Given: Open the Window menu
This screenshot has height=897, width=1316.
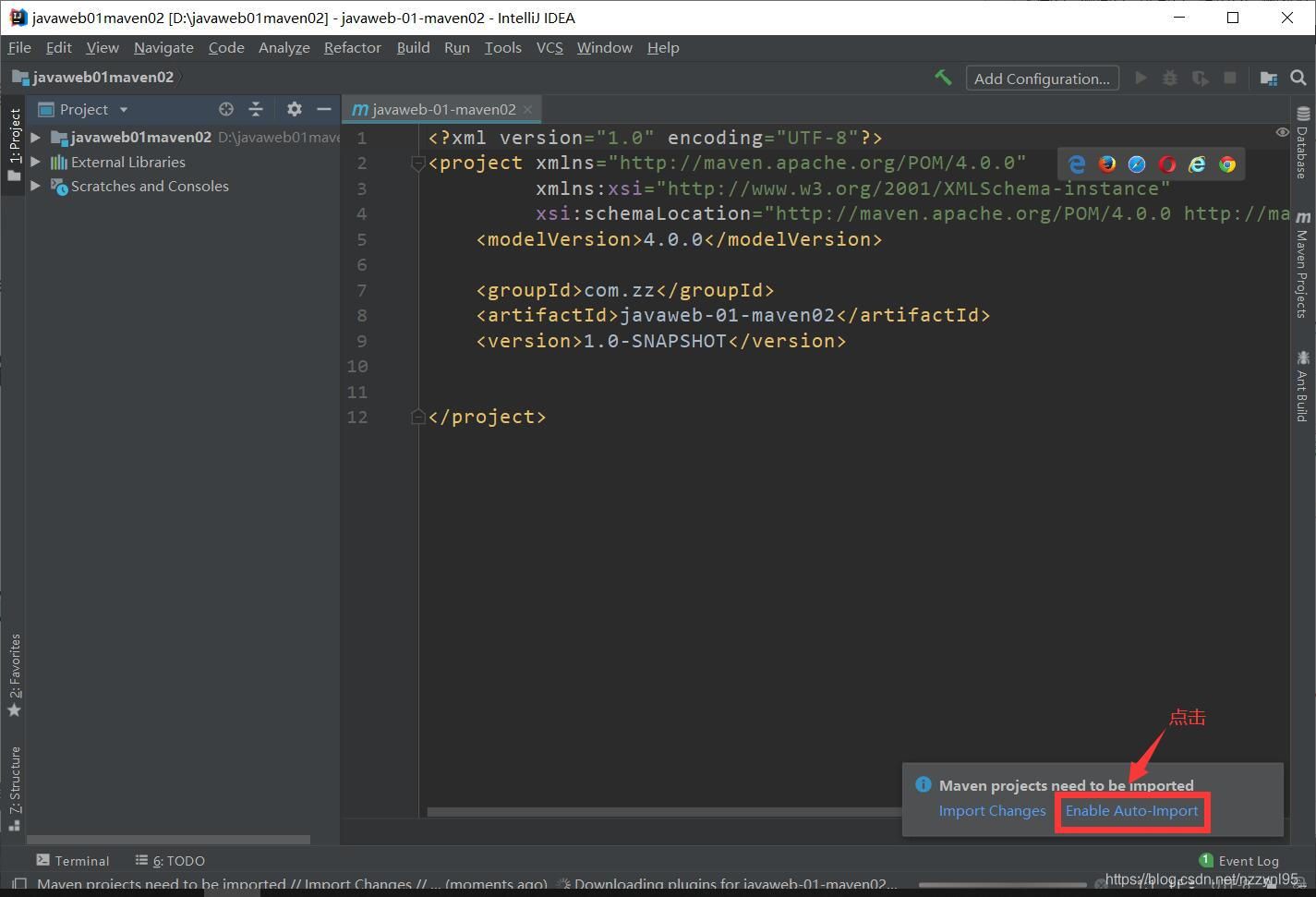Looking at the screenshot, I should pyautogui.click(x=605, y=47).
